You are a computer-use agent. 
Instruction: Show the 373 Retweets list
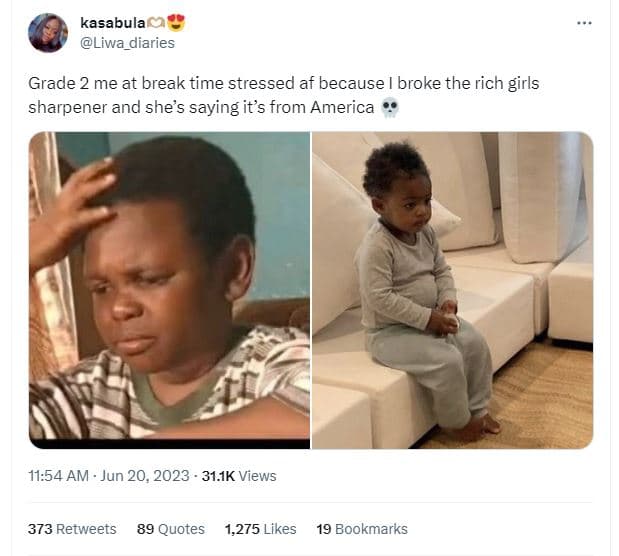point(72,529)
